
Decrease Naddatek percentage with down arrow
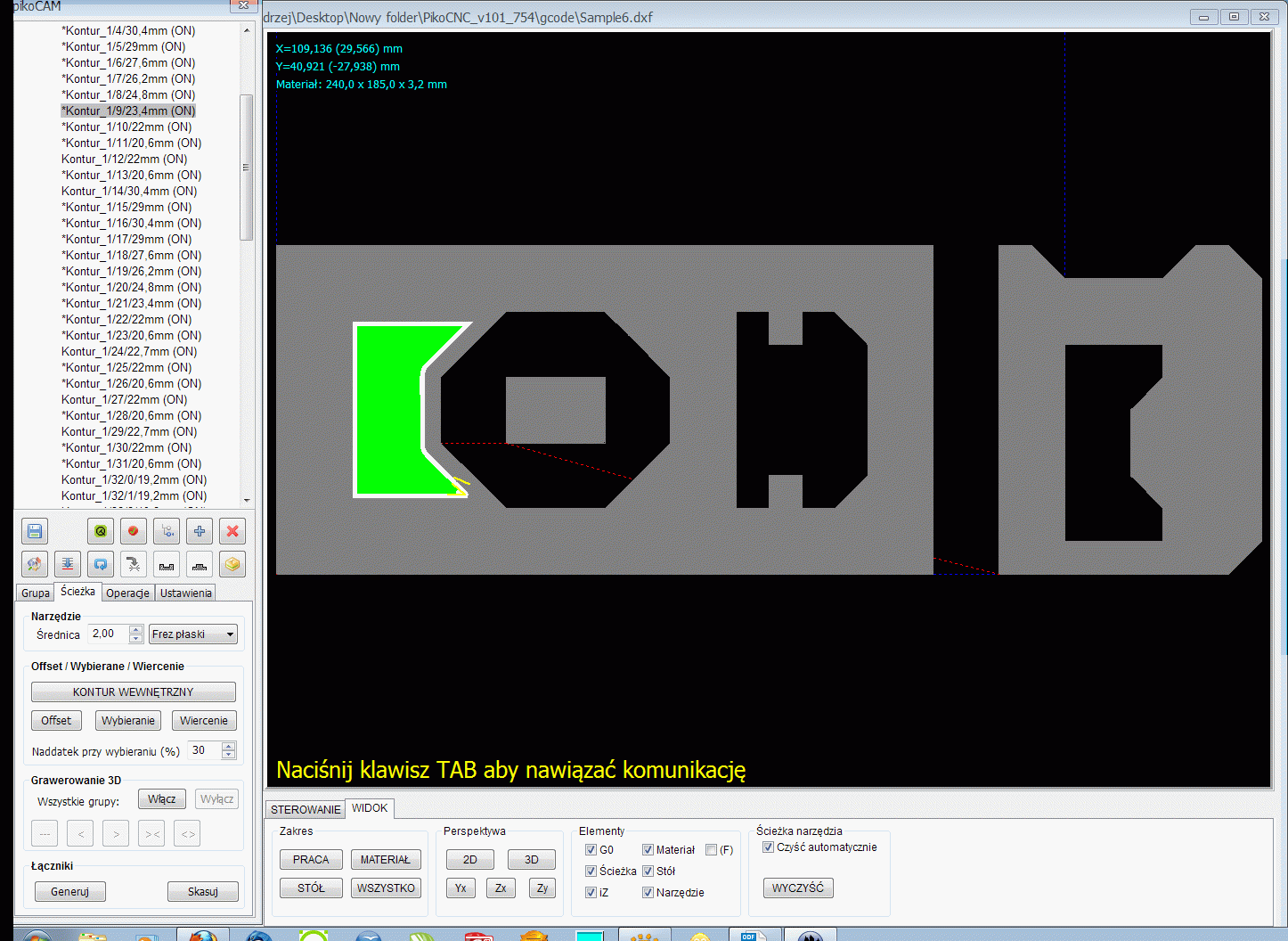coord(229,755)
